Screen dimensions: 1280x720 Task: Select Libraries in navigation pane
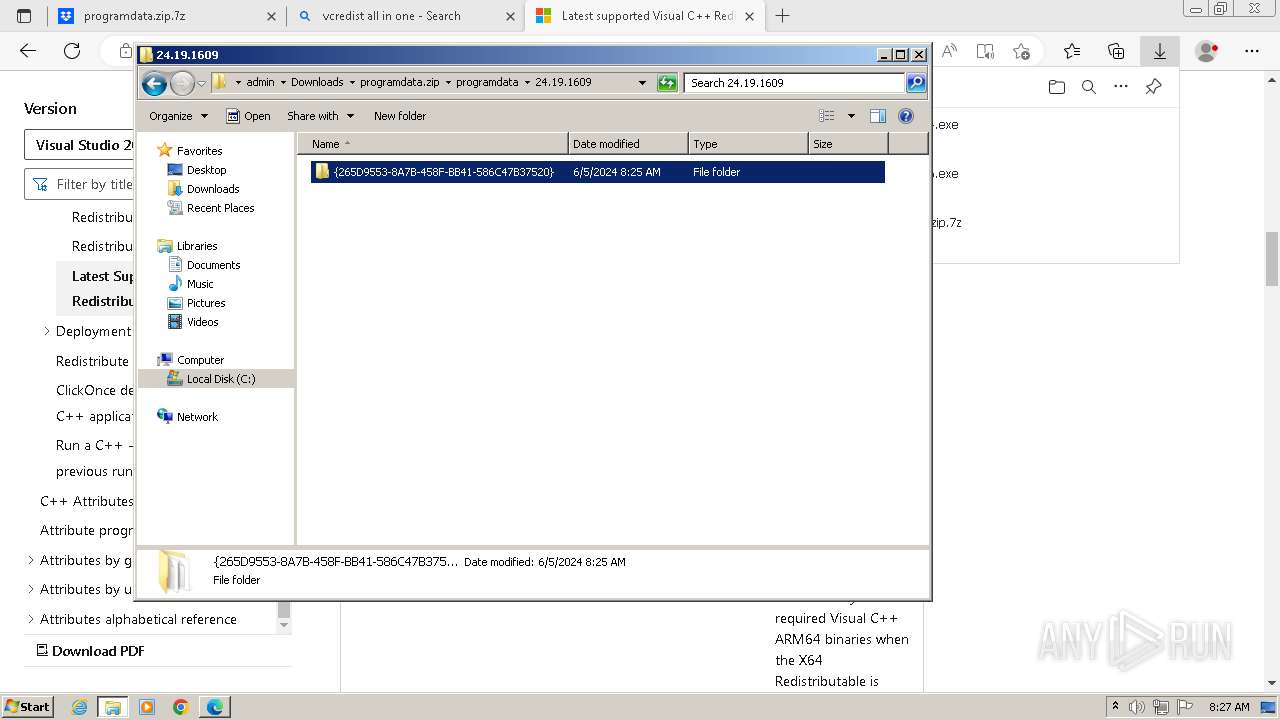[197, 246]
